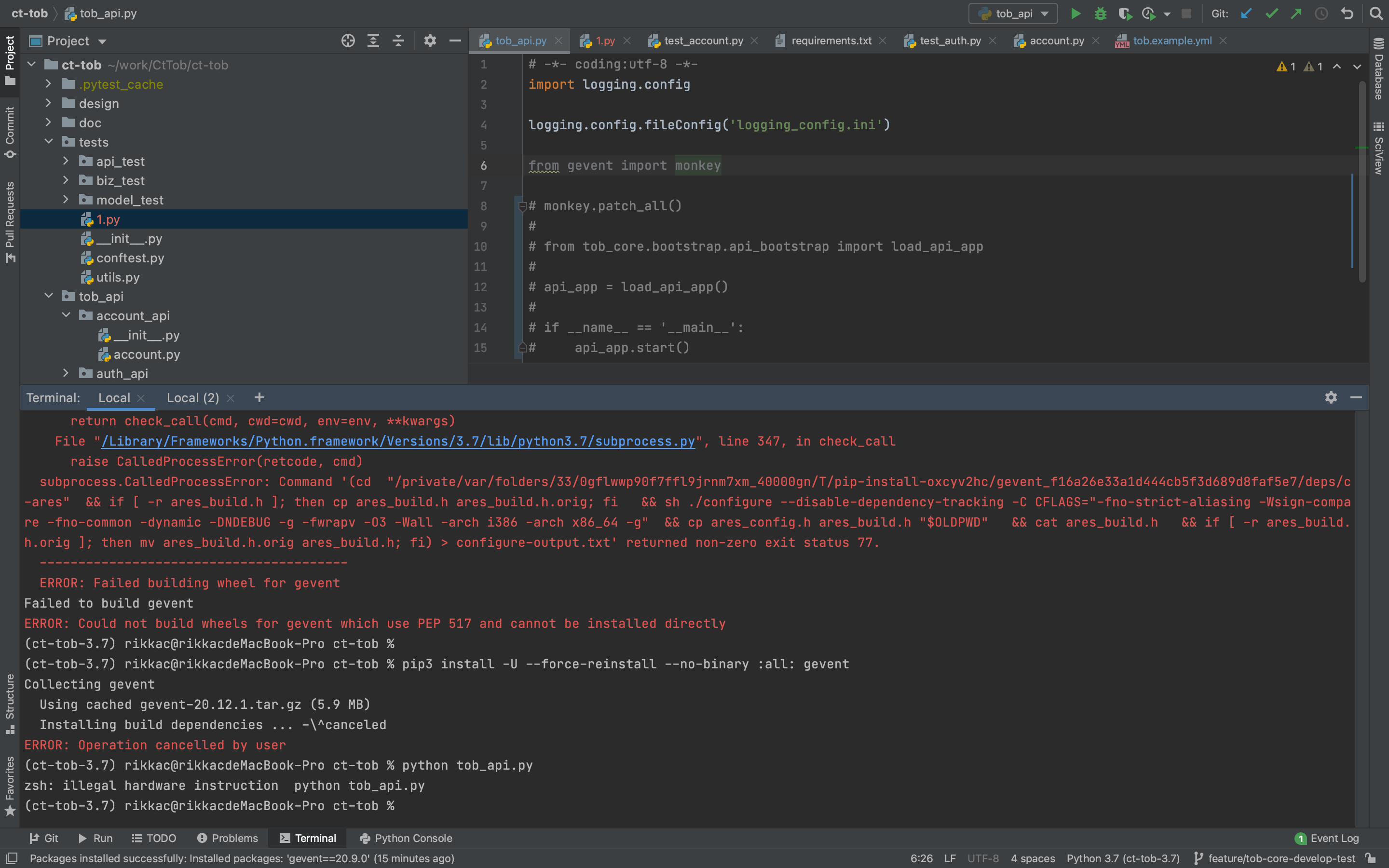Collapse all nodes in Project panel
Viewport: 1389px width, 868px height.
[398, 41]
